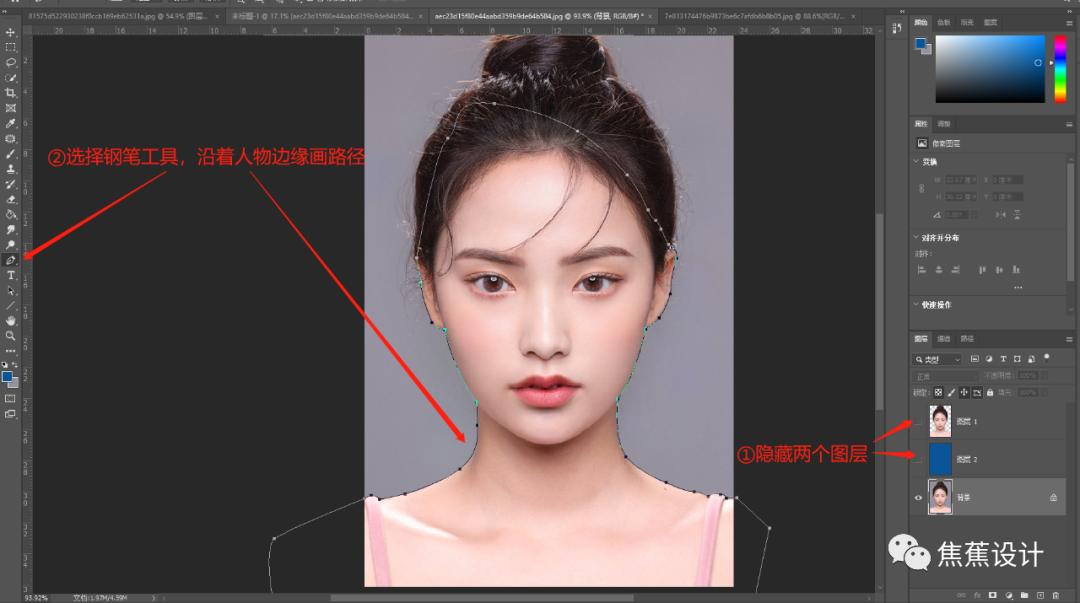
Task: Switch to the Paths tab in the layers panel
Action: (967, 339)
